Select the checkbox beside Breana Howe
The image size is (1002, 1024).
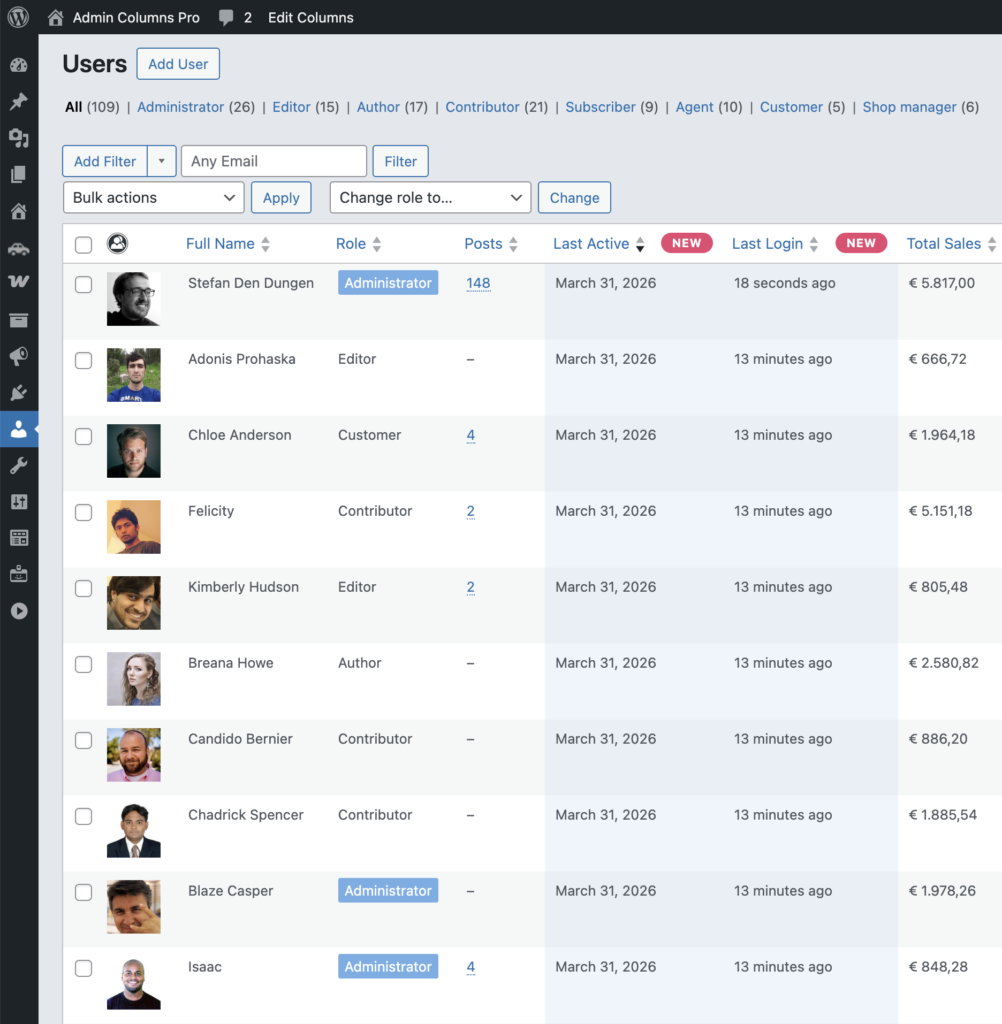tap(84, 664)
